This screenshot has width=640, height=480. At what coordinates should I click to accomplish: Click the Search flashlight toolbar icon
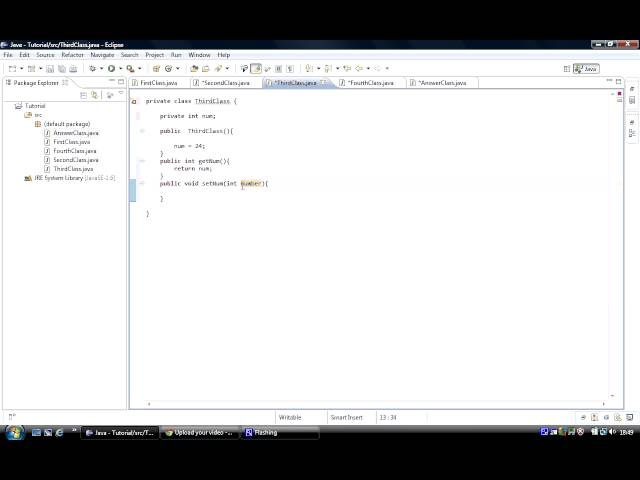pyautogui.click(x=218, y=69)
